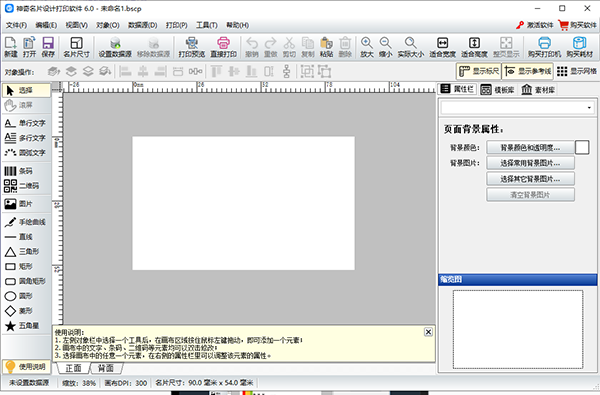Click the 背景颜色和透明度 button
Image resolution: width=600 pixels, height=395 pixels.
pyautogui.click(x=530, y=148)
